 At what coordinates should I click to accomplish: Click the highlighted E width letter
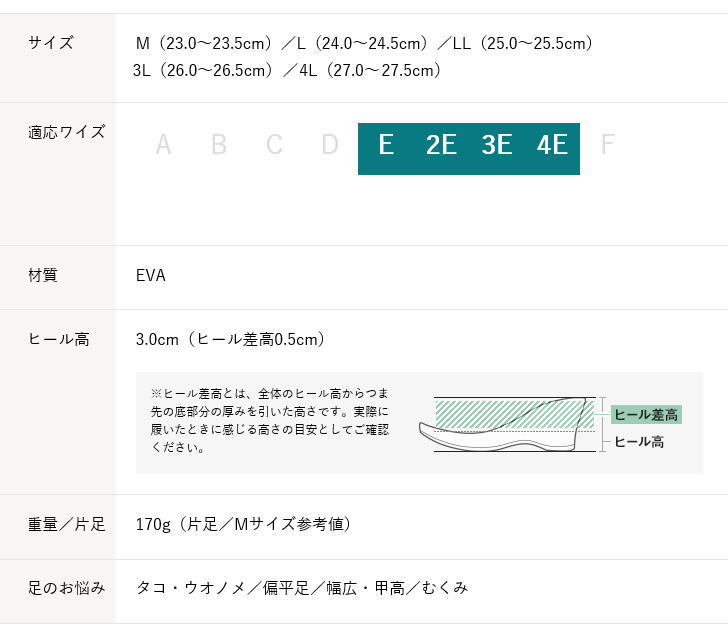point(386,146)
